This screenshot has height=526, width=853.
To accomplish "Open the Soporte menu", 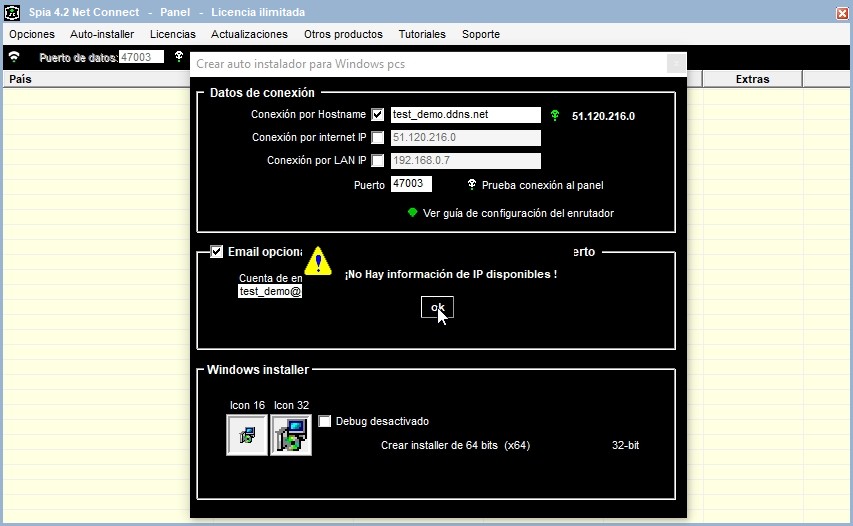I will pyautogui.click(x=481, y=34).
